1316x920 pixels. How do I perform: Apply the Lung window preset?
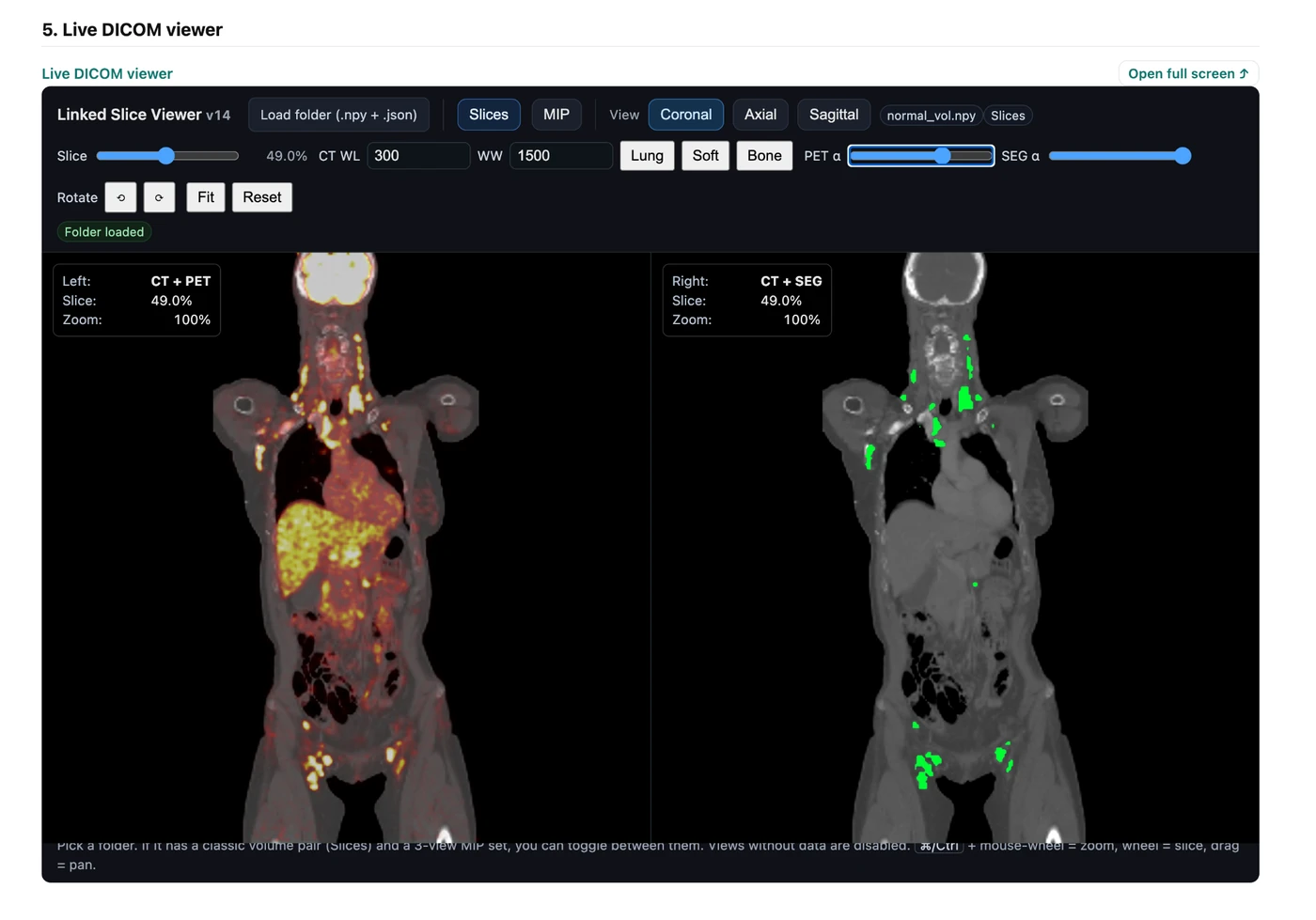coord(647,155)
